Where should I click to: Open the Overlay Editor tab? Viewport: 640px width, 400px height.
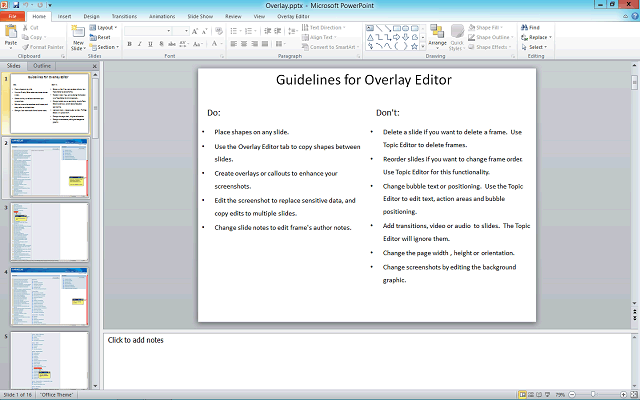pyautogui.click(x=293, y=17)
